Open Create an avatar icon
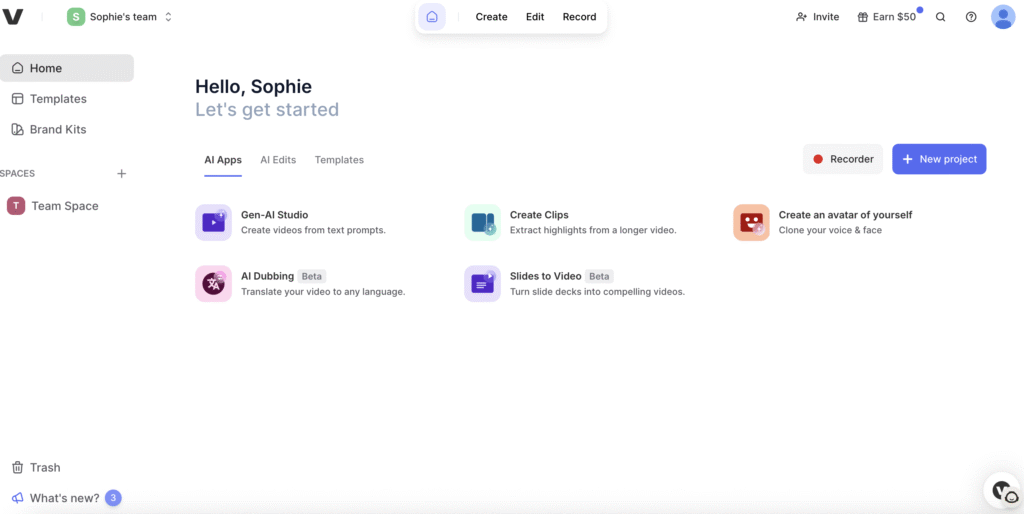The width and height of the screenshot is (1024, 514). (751, 222)
